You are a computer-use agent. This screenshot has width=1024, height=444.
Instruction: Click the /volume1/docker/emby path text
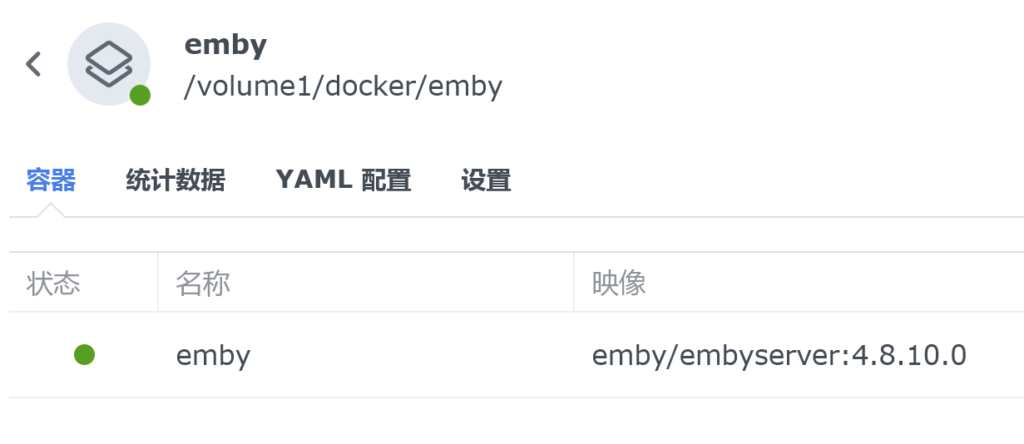click(343, 87)
